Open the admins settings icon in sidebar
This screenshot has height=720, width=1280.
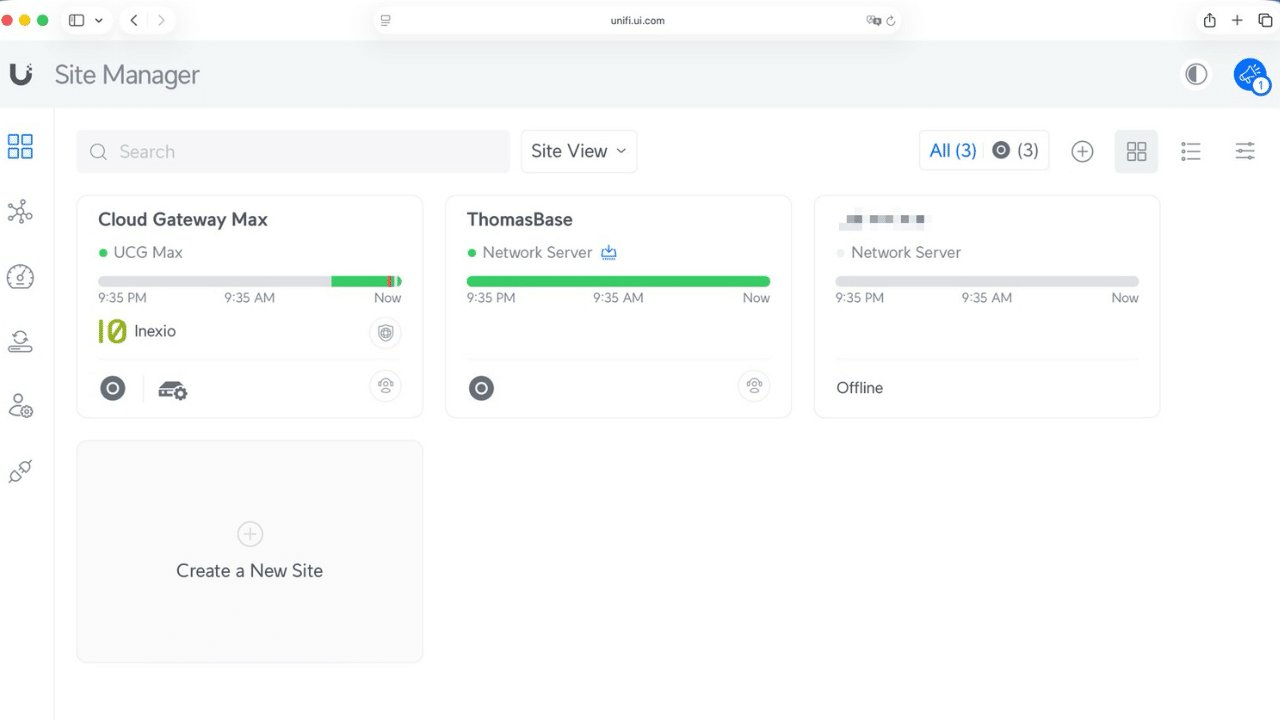[x=20, y=406]
